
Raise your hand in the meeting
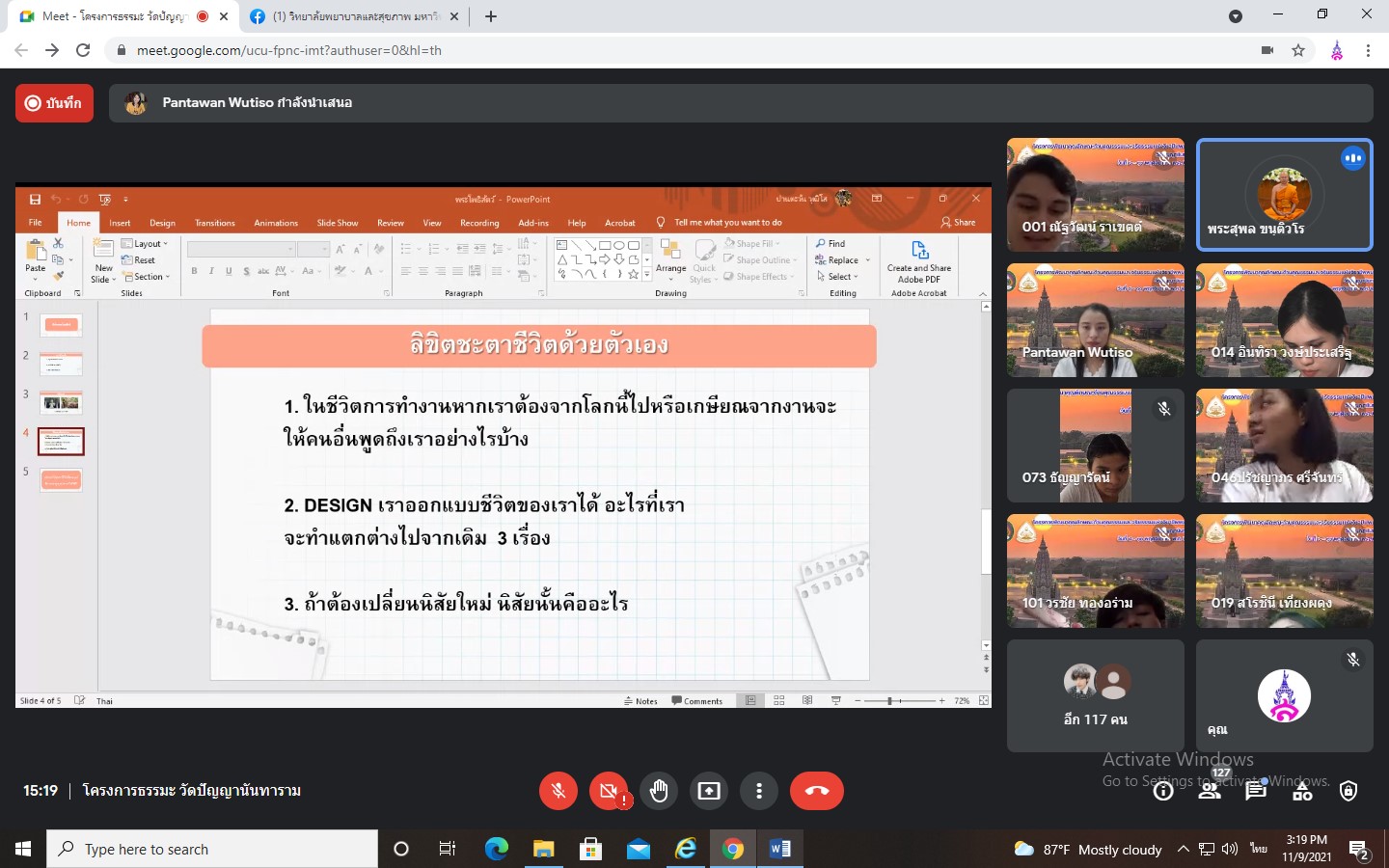pos(659,791)
